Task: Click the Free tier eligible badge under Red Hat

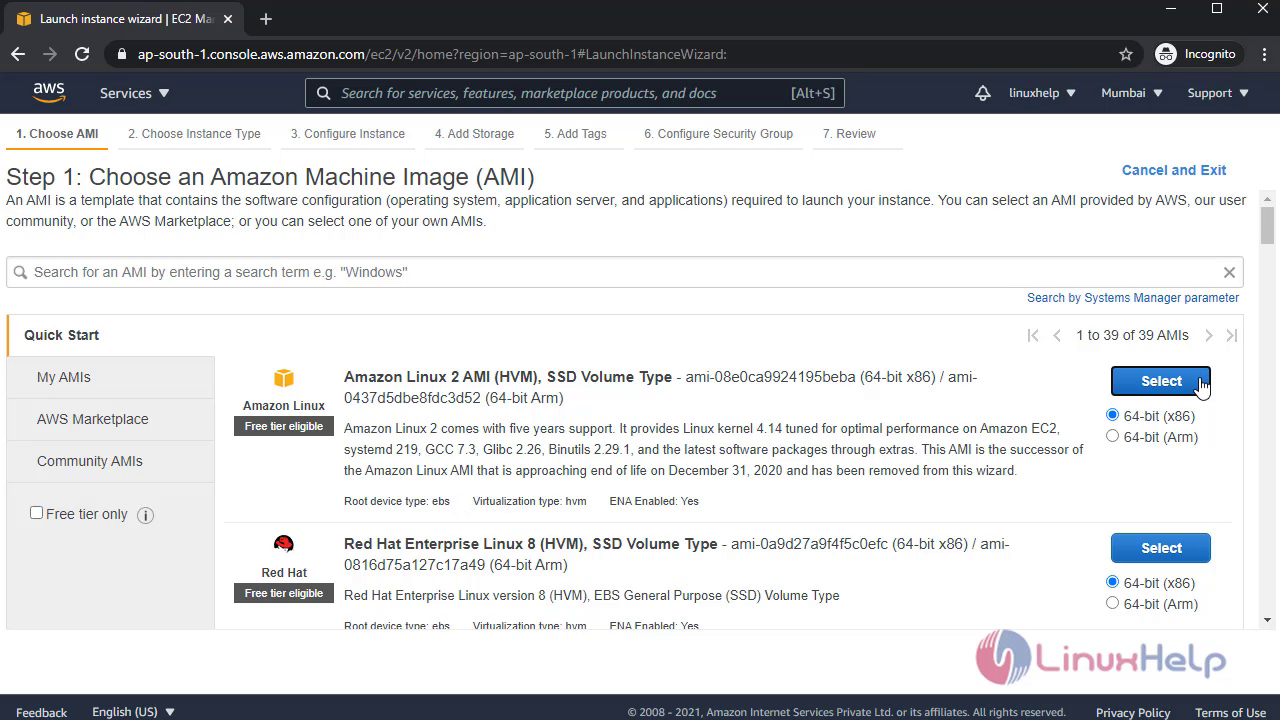Action: click(x=284, y=593)
